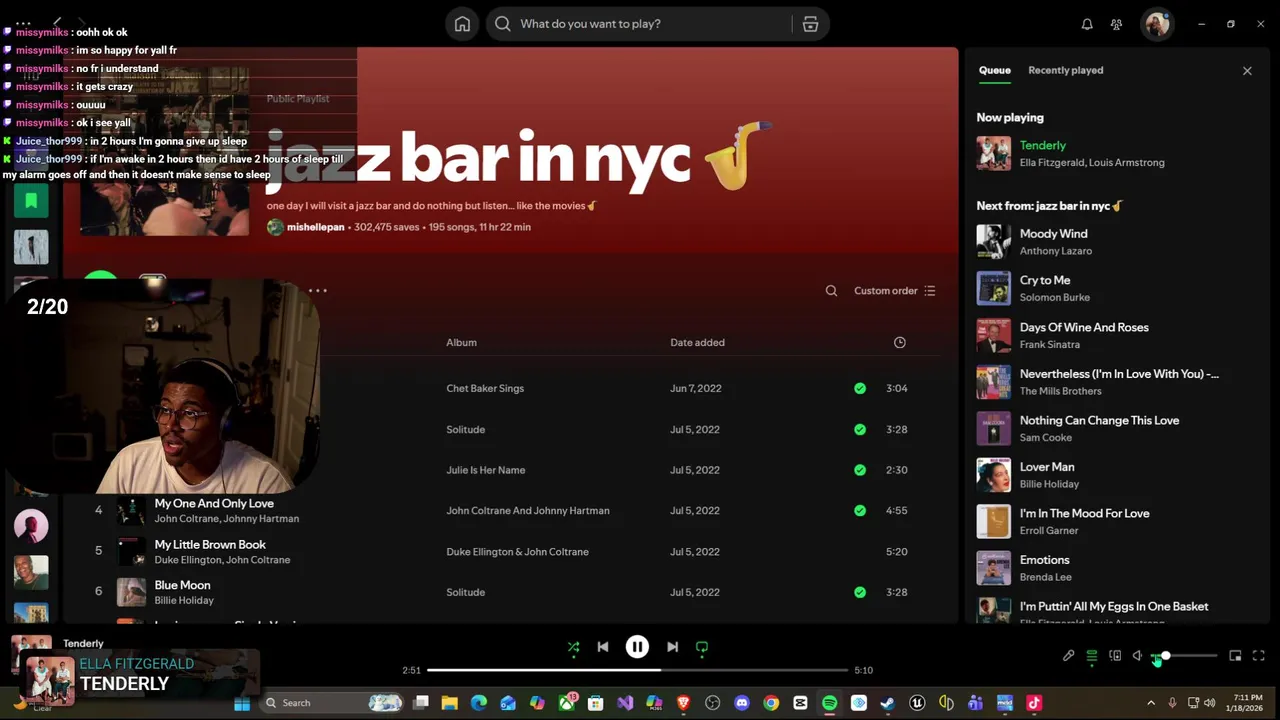1280x720 pixels.
Task: Switch to the Recently played tab
Action: tap(1065, 70)
